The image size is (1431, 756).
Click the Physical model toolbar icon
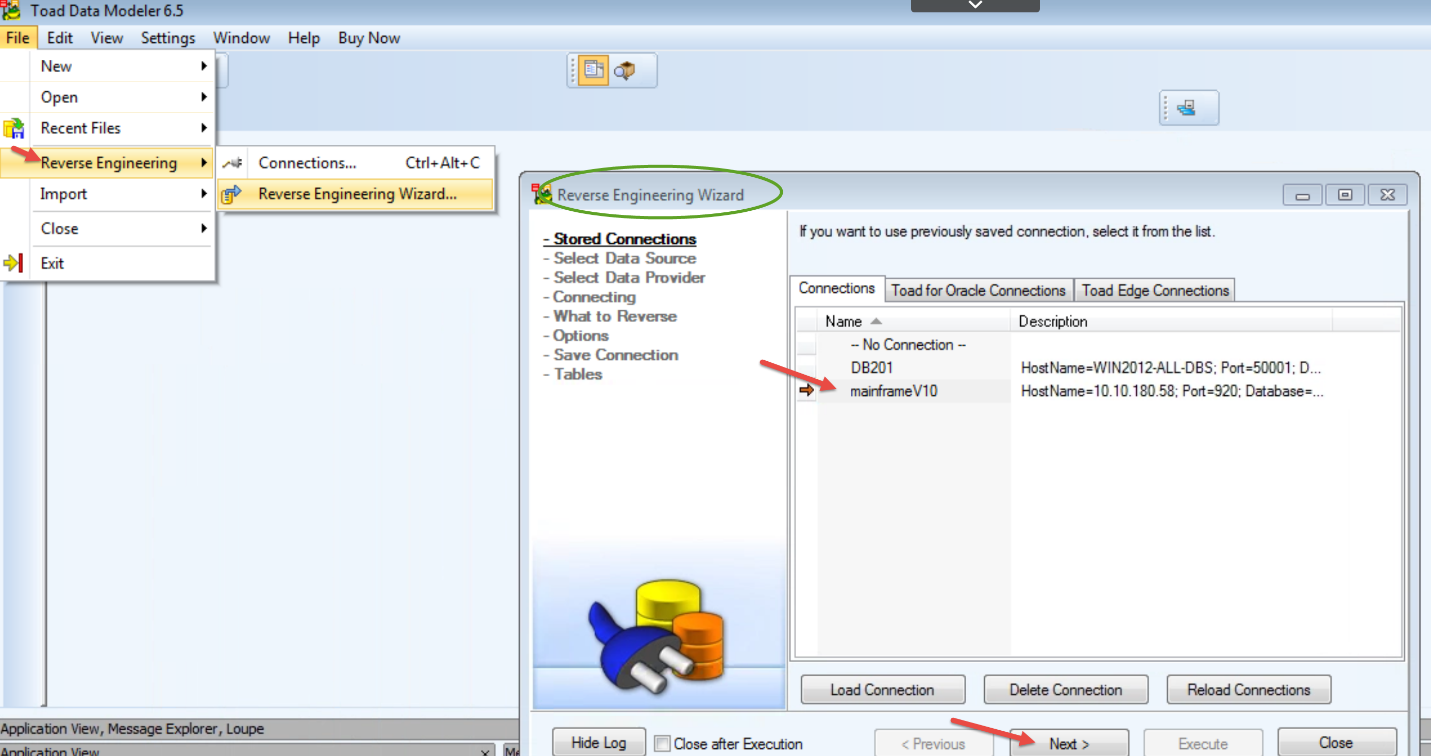pos(593,70)
